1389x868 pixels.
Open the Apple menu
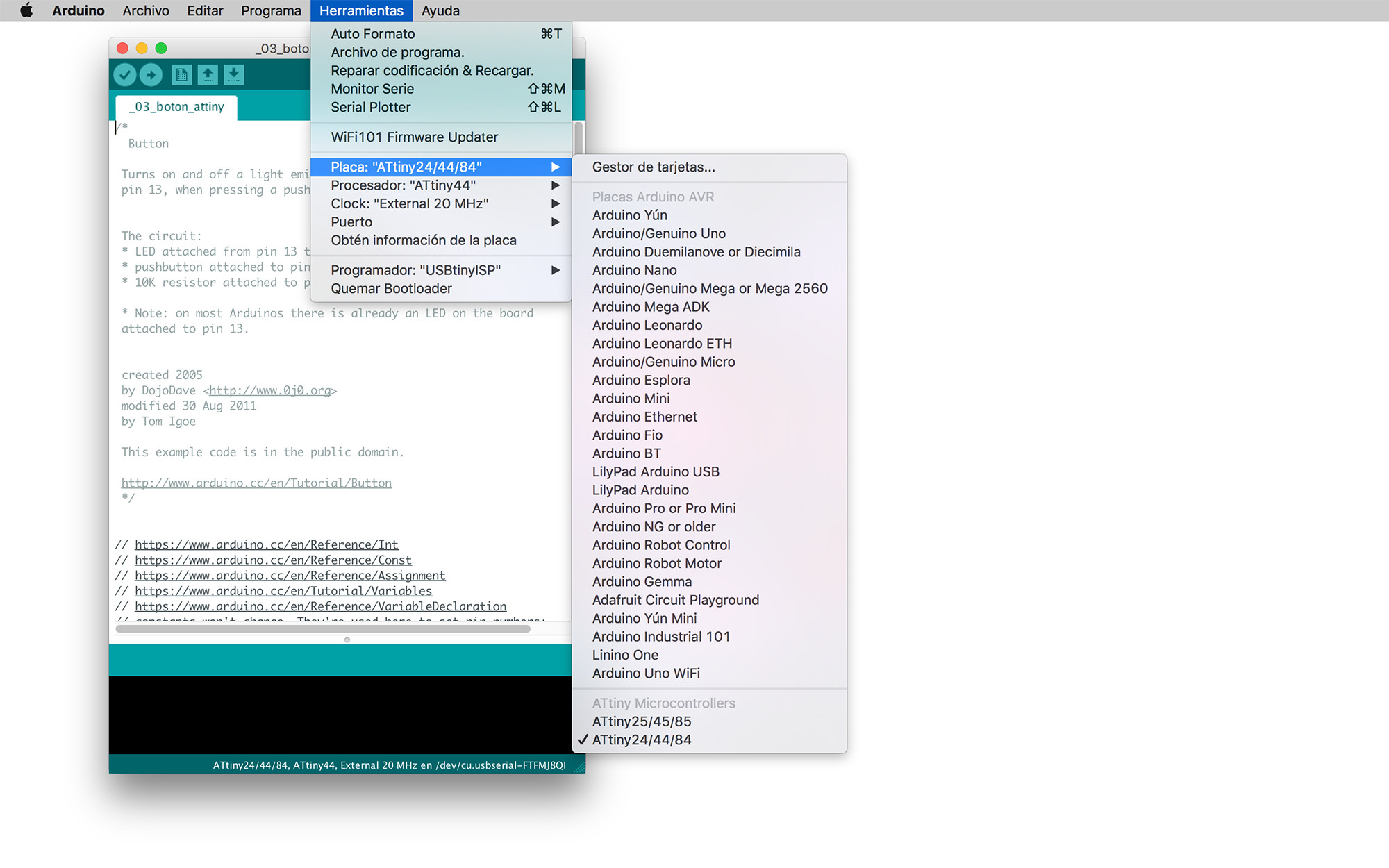click(x=26, y=10)
